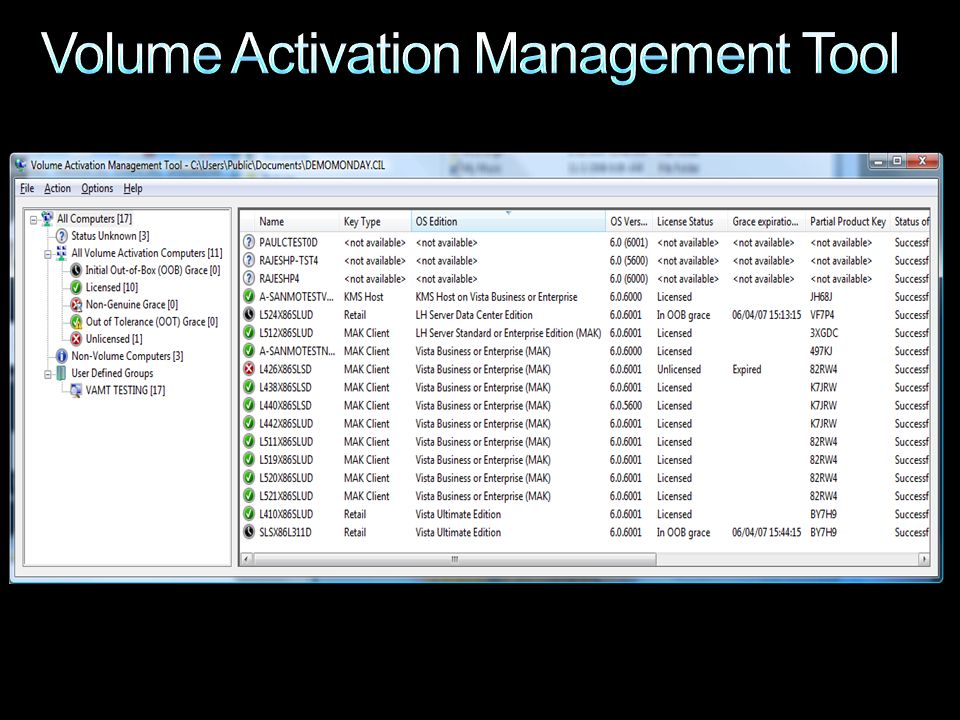This screenshot has height=720, width=960.
Task: Click the scroll left arrow of list
Action: (246, 559)
